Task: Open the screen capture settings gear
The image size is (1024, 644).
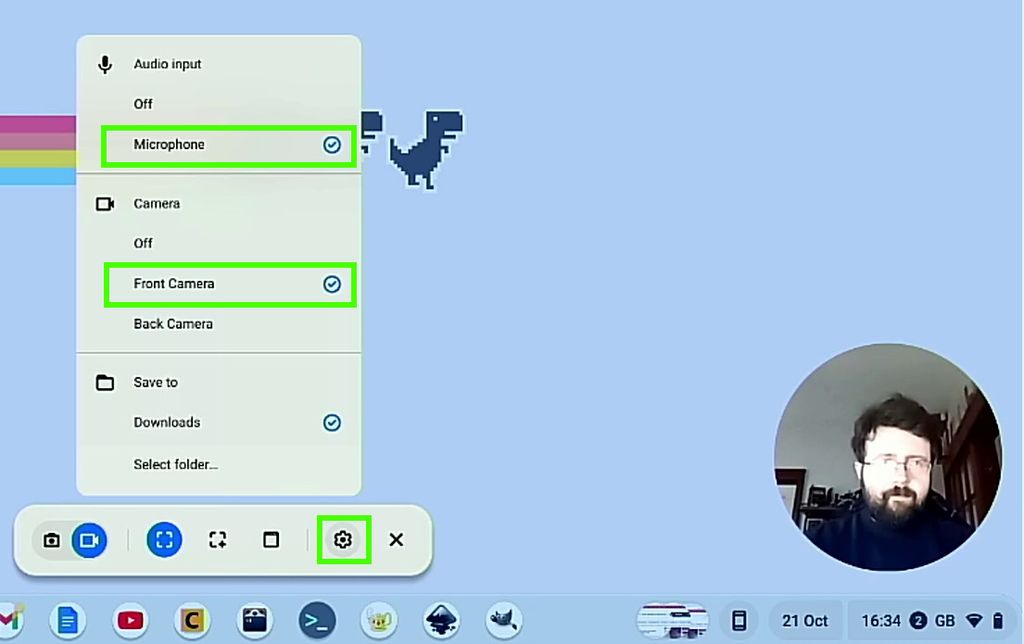Action: (344, 540)
